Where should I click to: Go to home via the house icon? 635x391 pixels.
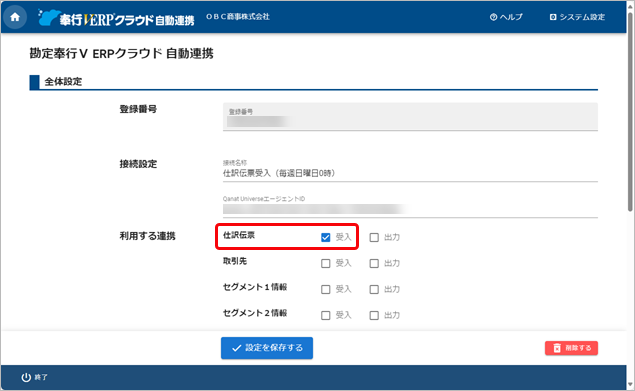(15, 17)
